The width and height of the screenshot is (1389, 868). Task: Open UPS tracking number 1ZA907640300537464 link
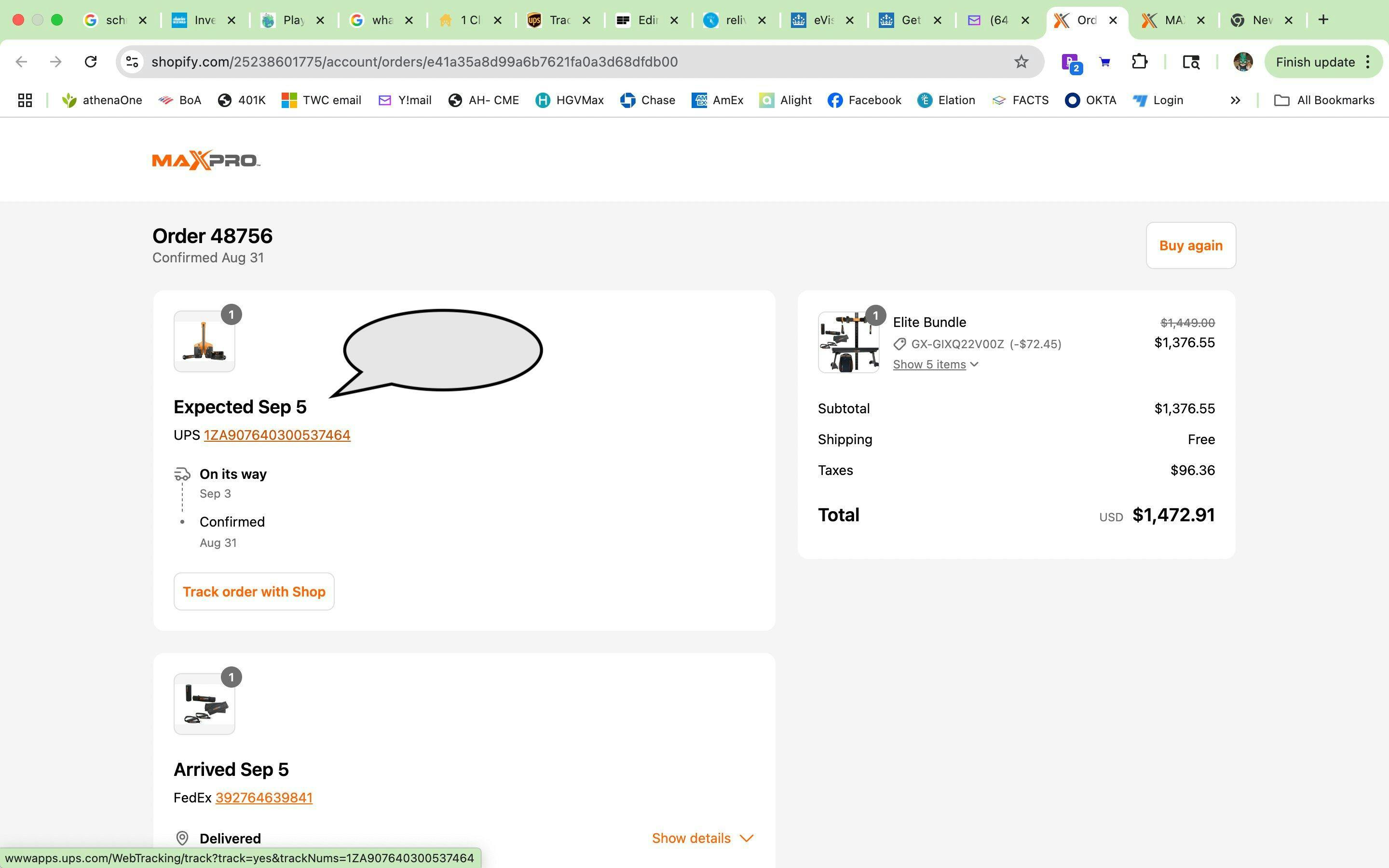277,435
